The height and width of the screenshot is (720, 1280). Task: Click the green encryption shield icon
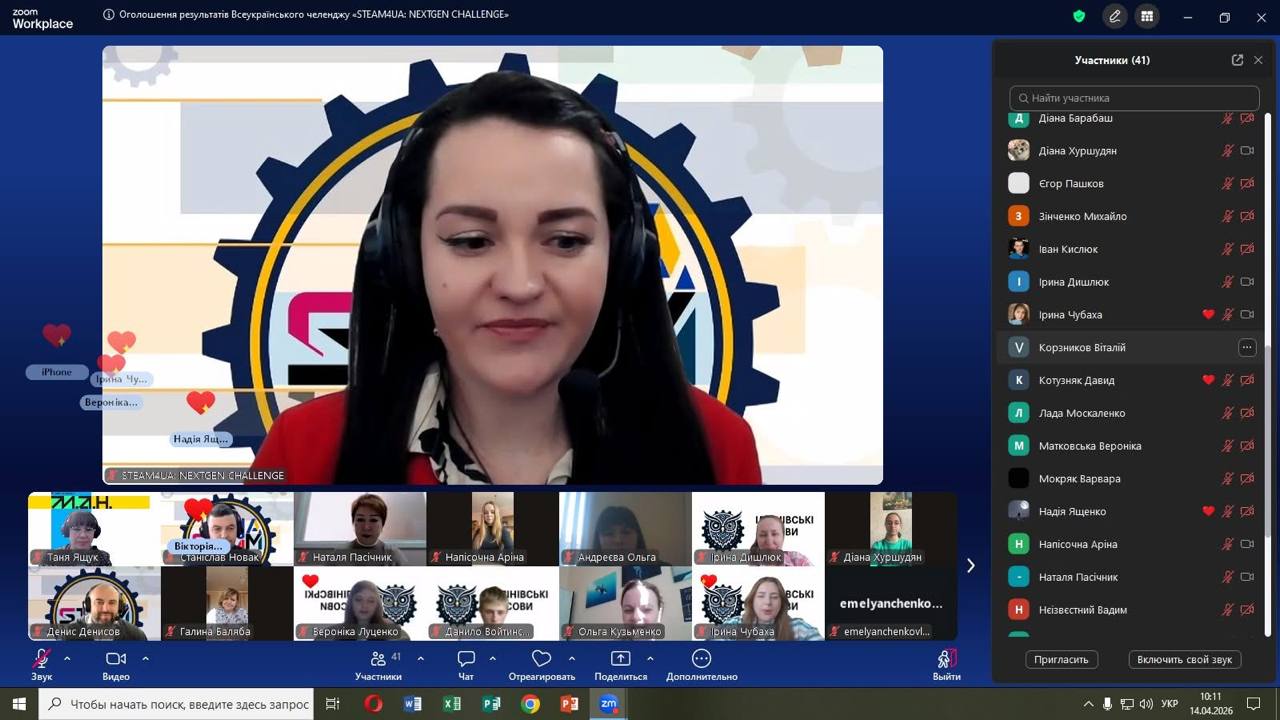(x=1079, y=16)
